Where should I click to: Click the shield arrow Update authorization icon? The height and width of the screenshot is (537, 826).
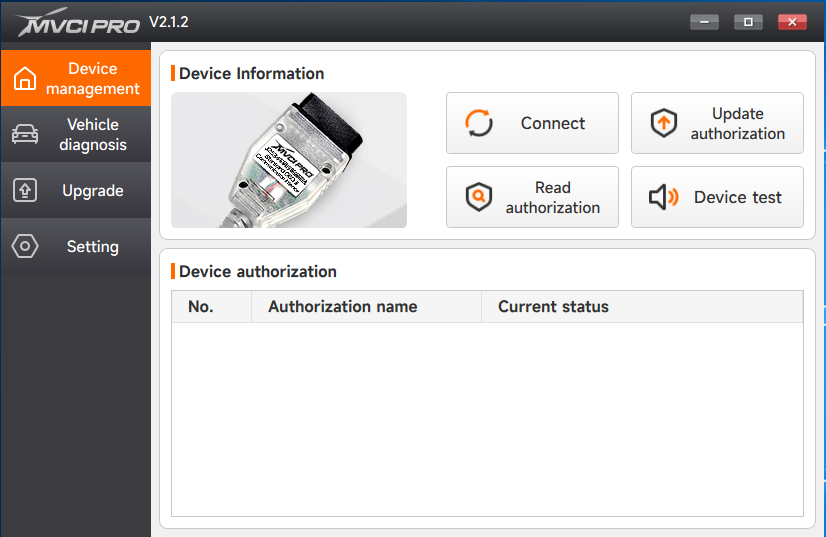click(x=664, y=123)
